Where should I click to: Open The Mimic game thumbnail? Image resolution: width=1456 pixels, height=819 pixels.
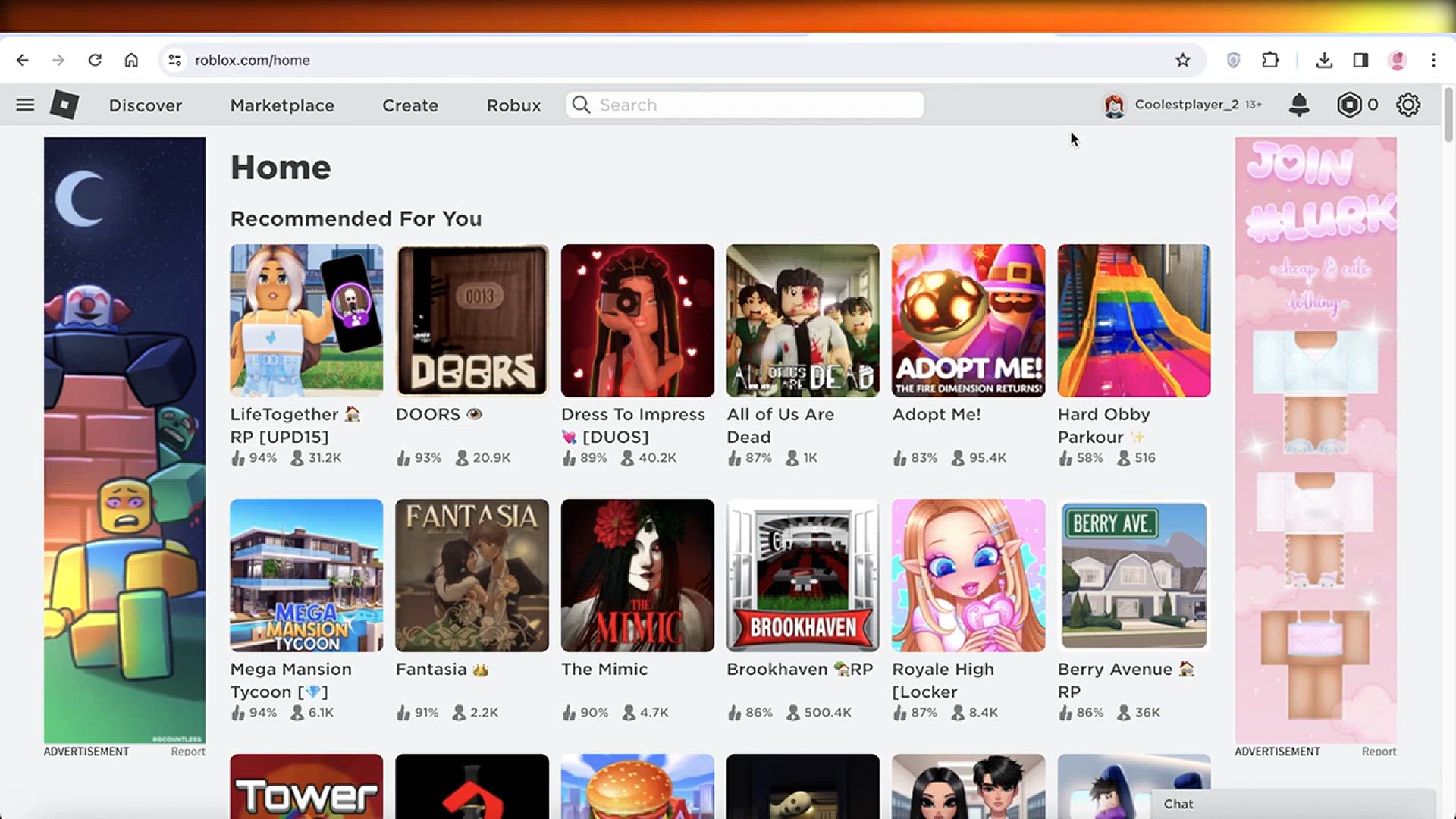point(637,576)
